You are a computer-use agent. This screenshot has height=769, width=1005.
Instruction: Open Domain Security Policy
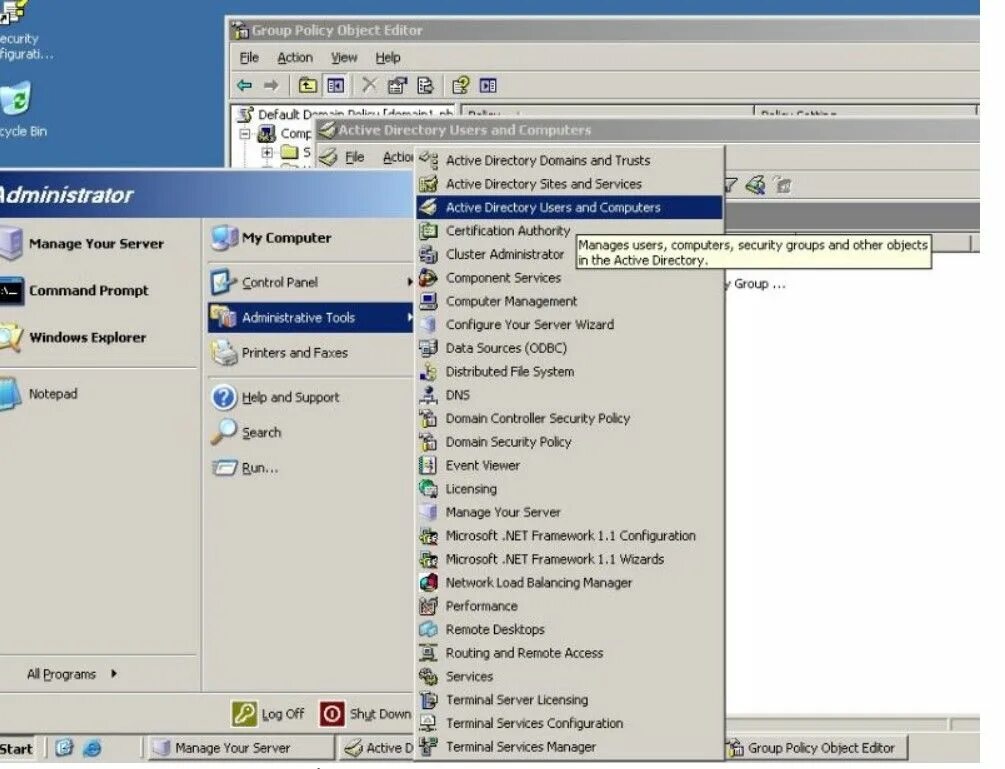point(569,442)
